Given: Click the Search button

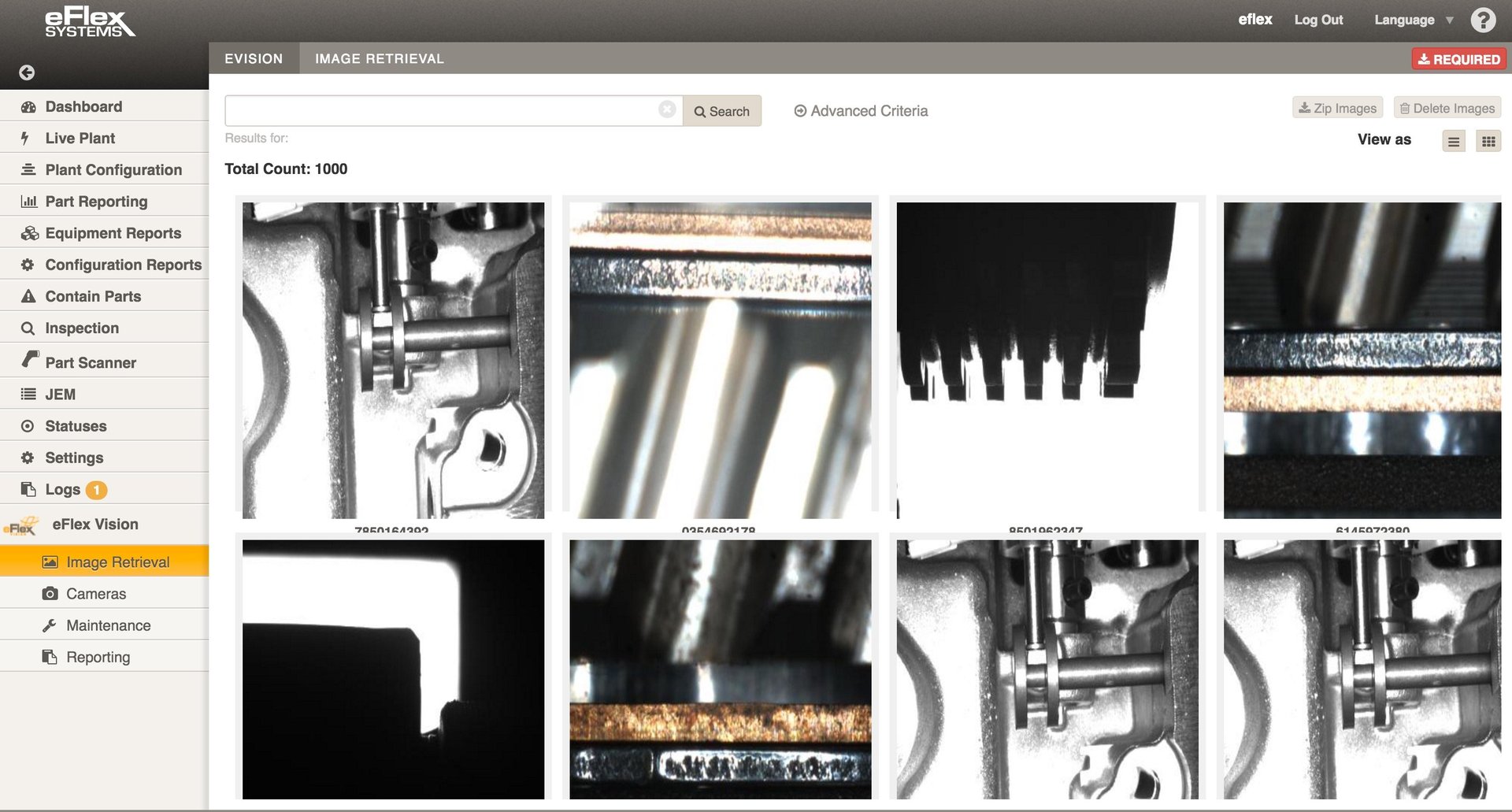Looking at the screenshot, I should (x=721, y=111).
